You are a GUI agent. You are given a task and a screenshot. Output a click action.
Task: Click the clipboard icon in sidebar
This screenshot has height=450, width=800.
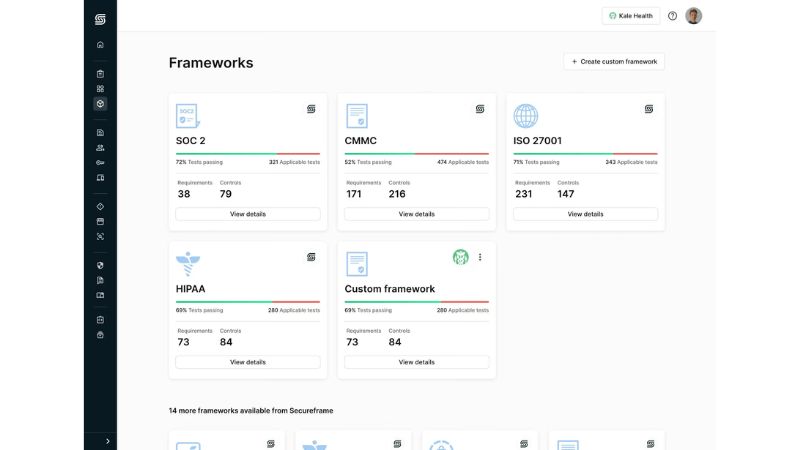pos(100,74)
